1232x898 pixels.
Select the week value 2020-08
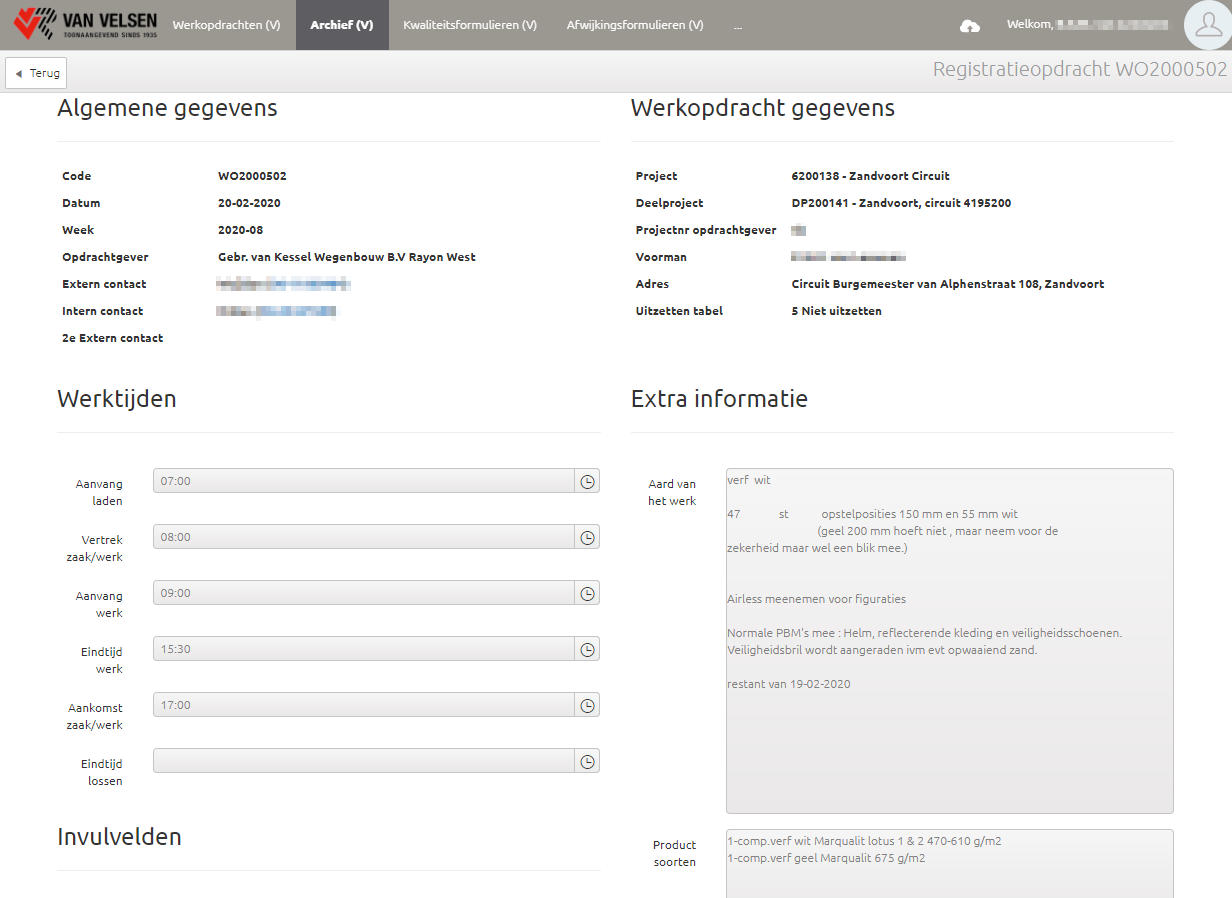pyautogui.click(x=240, y=230)
